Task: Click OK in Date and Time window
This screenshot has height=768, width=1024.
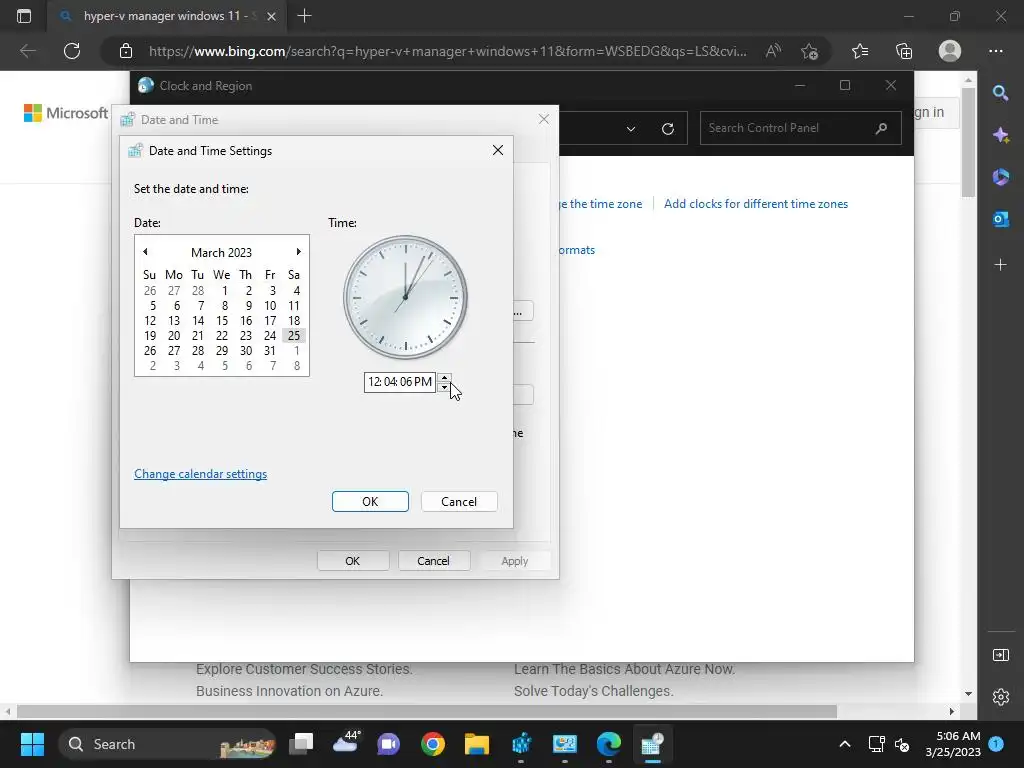Action: (x=353, y=561)
